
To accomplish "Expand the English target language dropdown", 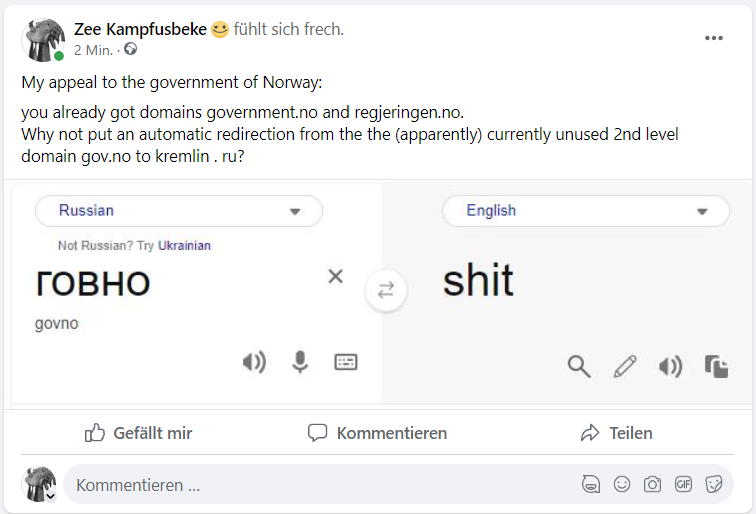I will (x=586, y=211).
